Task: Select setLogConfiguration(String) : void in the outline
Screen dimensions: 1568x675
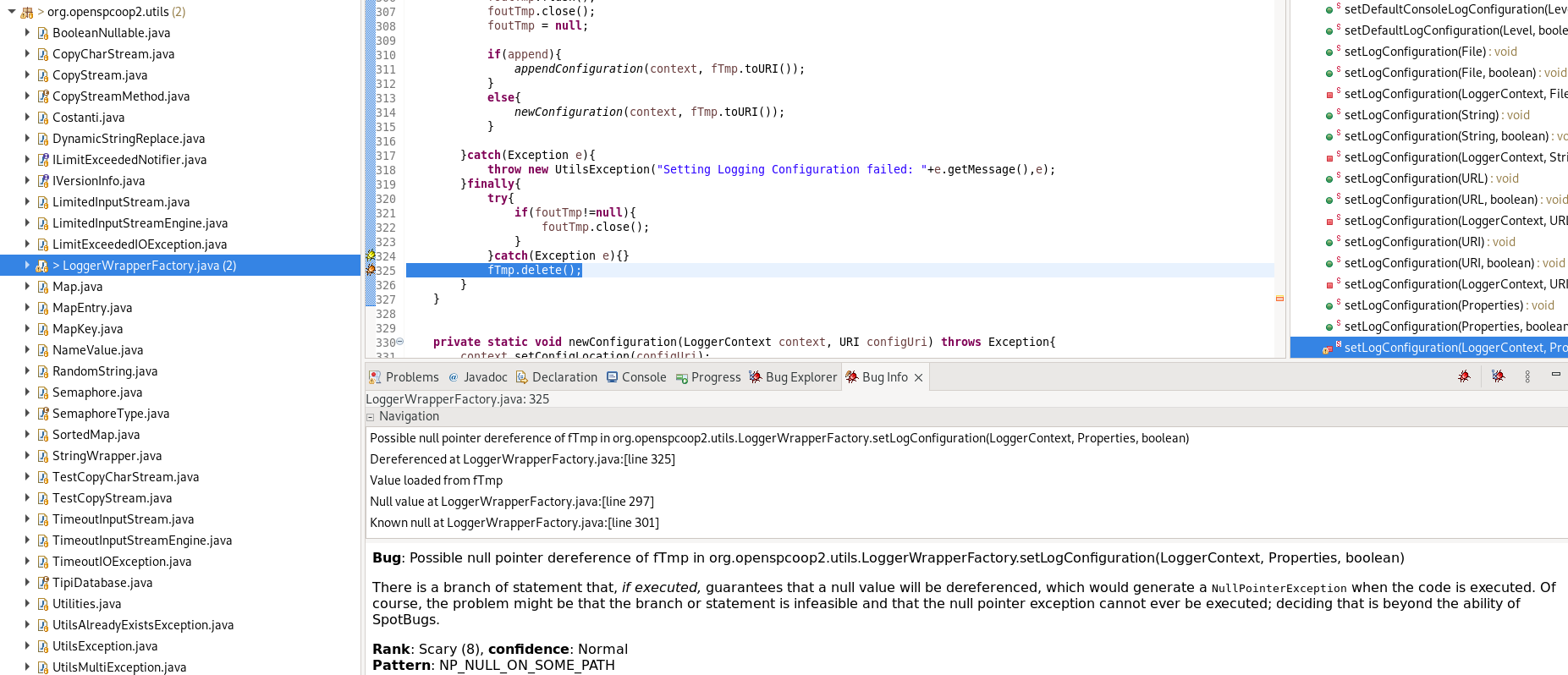Action: [1437, 115]
